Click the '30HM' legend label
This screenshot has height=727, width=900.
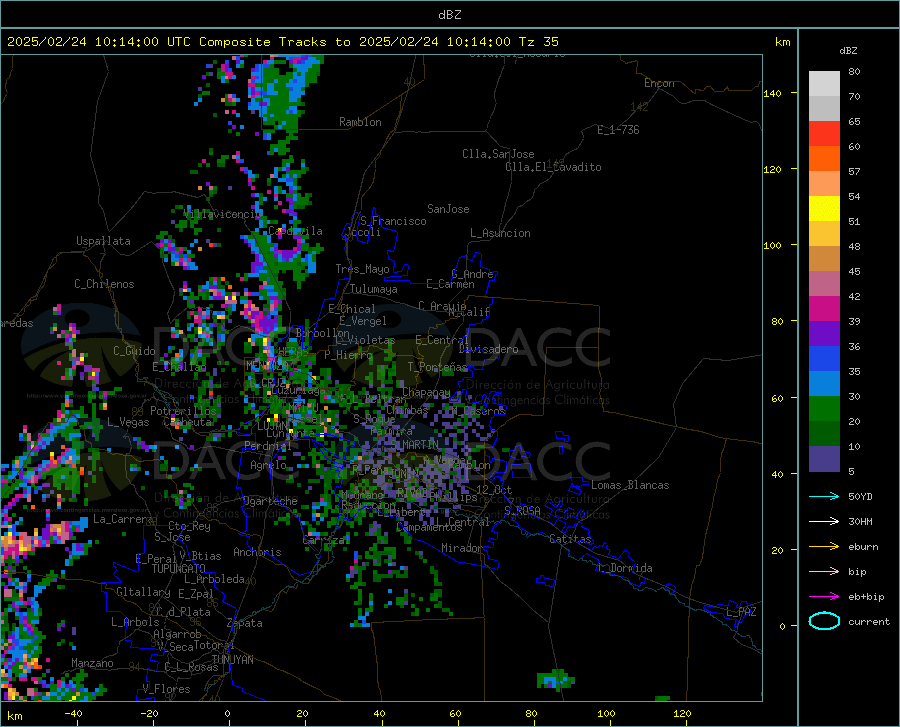pyautogui.click(x=860, y=522)
